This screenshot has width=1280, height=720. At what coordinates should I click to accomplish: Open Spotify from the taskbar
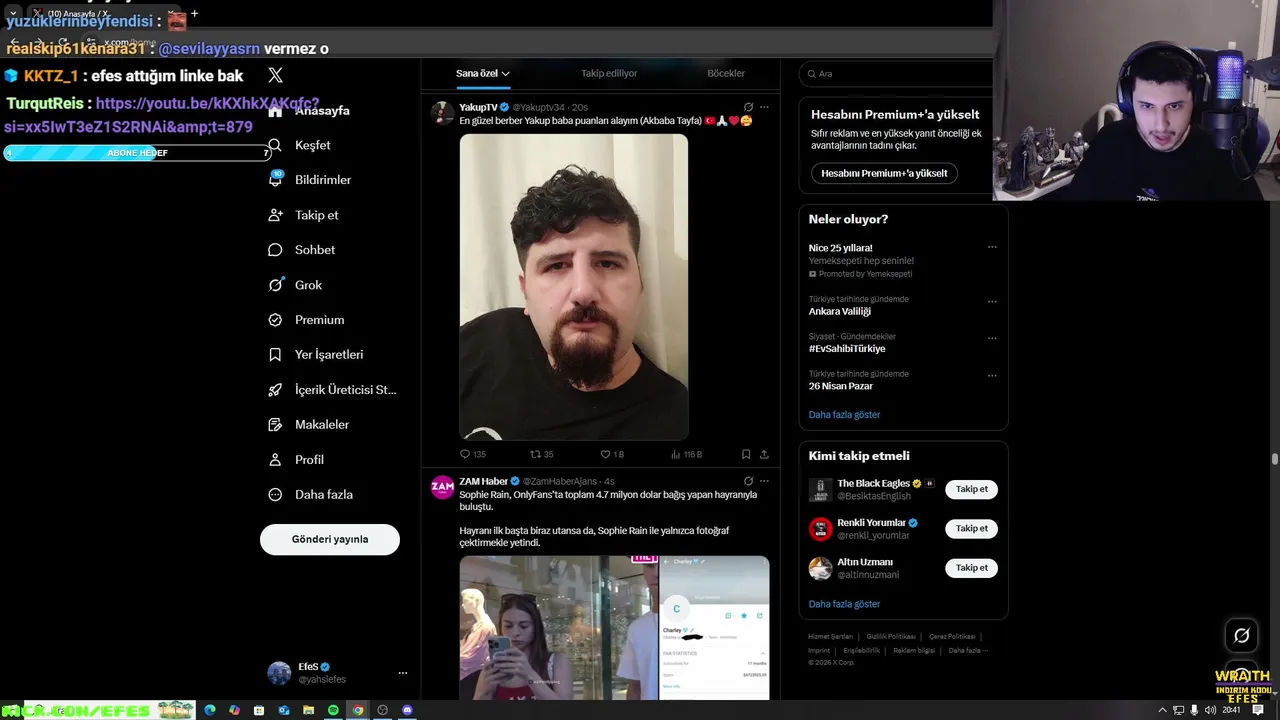coord(333,710)
